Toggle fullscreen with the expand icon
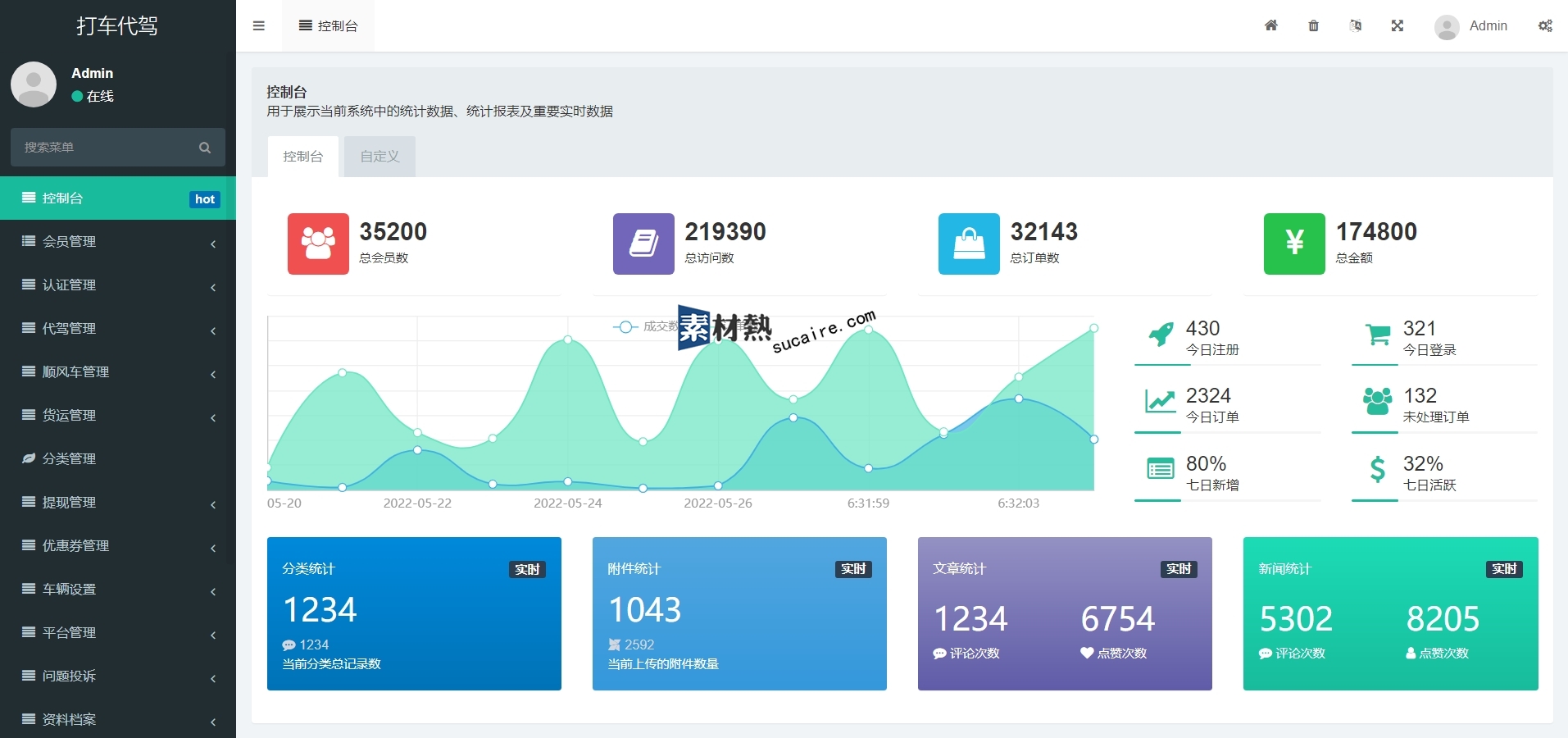Screen dimensions: 1568x738 [1397, 25]
